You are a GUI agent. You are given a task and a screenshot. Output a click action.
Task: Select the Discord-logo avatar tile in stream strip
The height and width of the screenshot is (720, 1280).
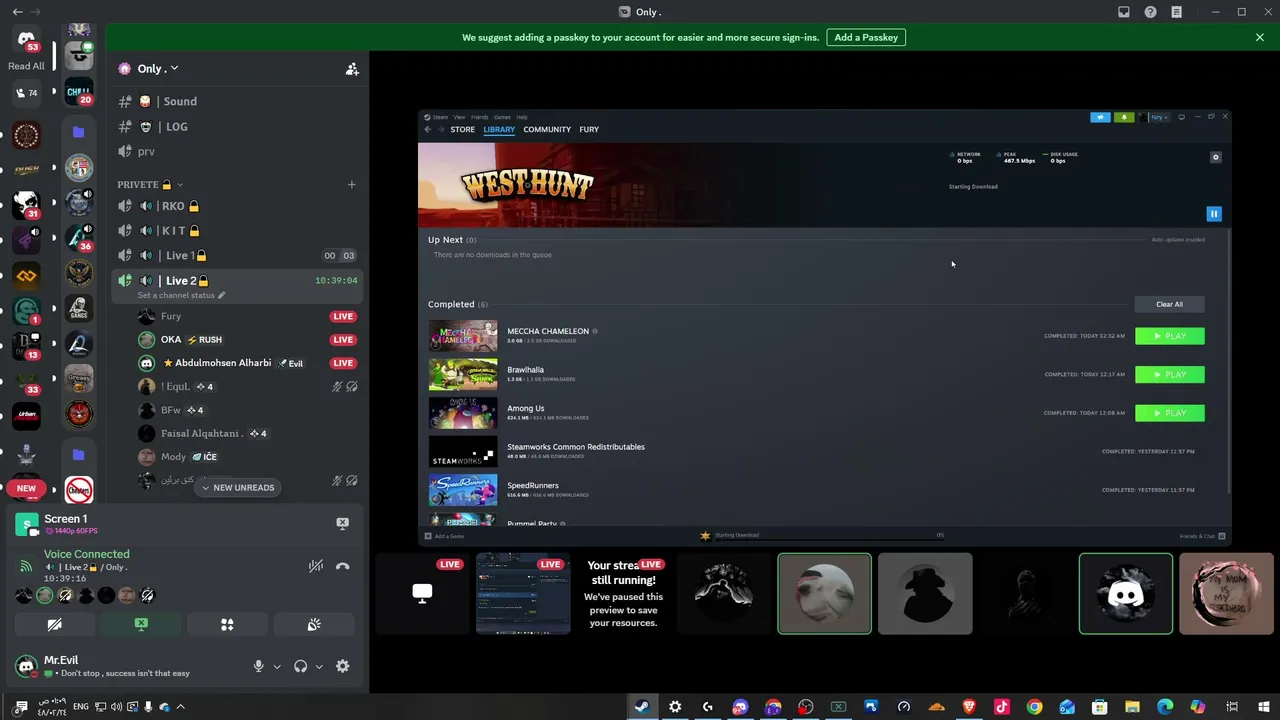point(1126,594)
